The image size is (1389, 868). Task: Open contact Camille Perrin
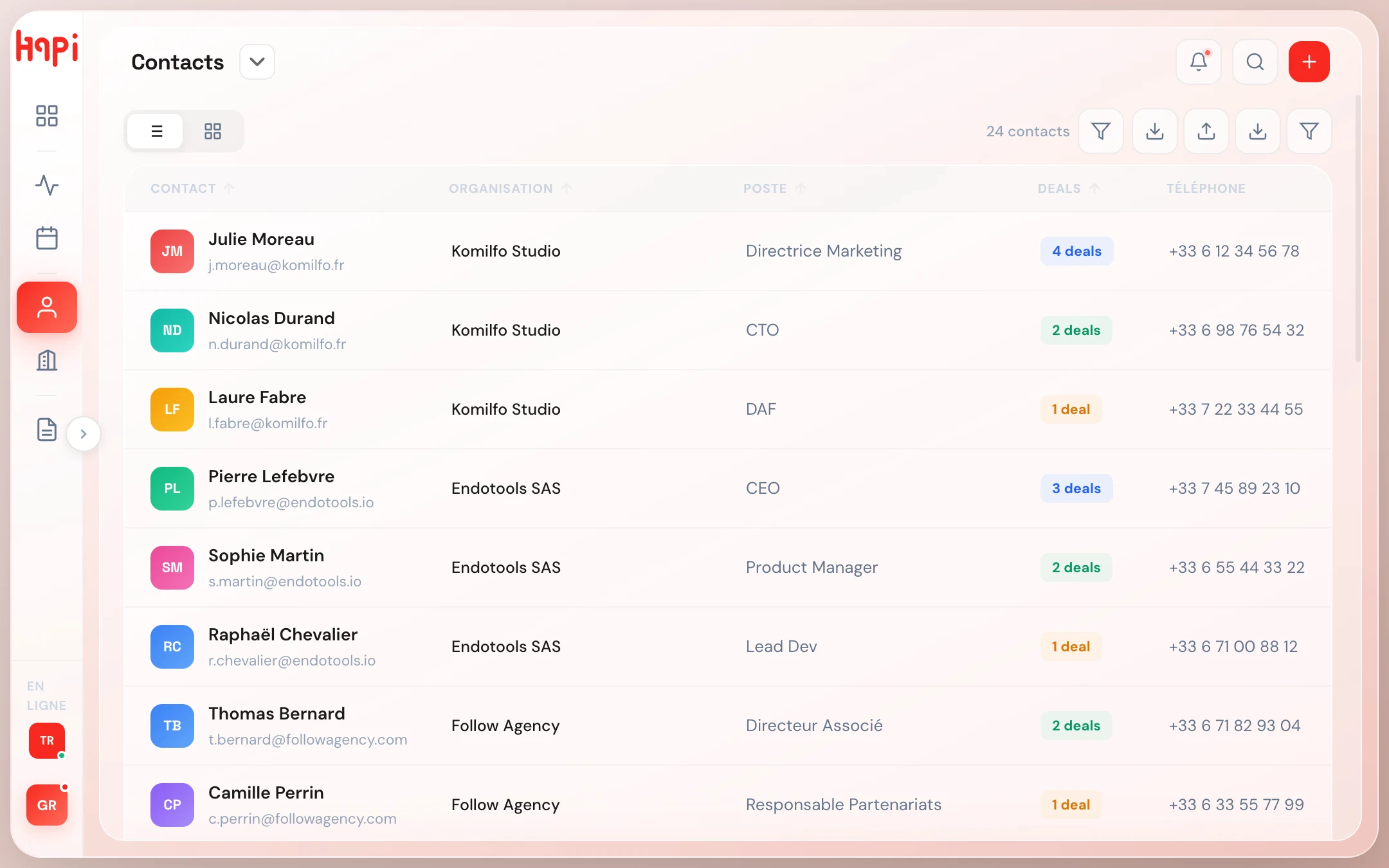(x=266, y=793)
